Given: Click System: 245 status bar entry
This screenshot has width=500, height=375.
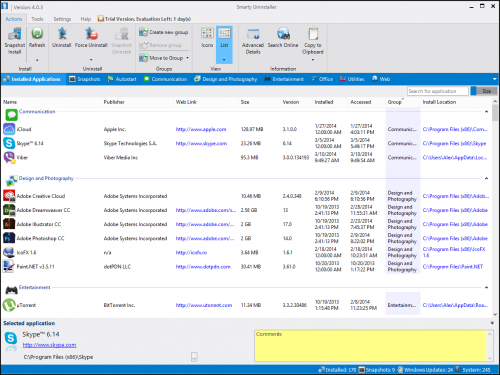Looking at the screenshot, I should [x=473, y=370].
